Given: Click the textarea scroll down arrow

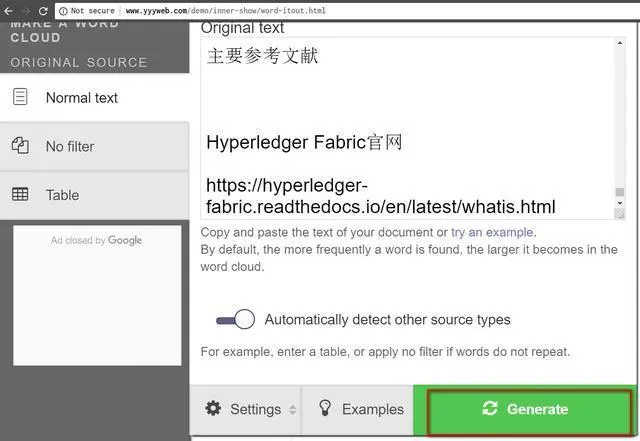Looking at the screenshot, I should click(620, 203).
